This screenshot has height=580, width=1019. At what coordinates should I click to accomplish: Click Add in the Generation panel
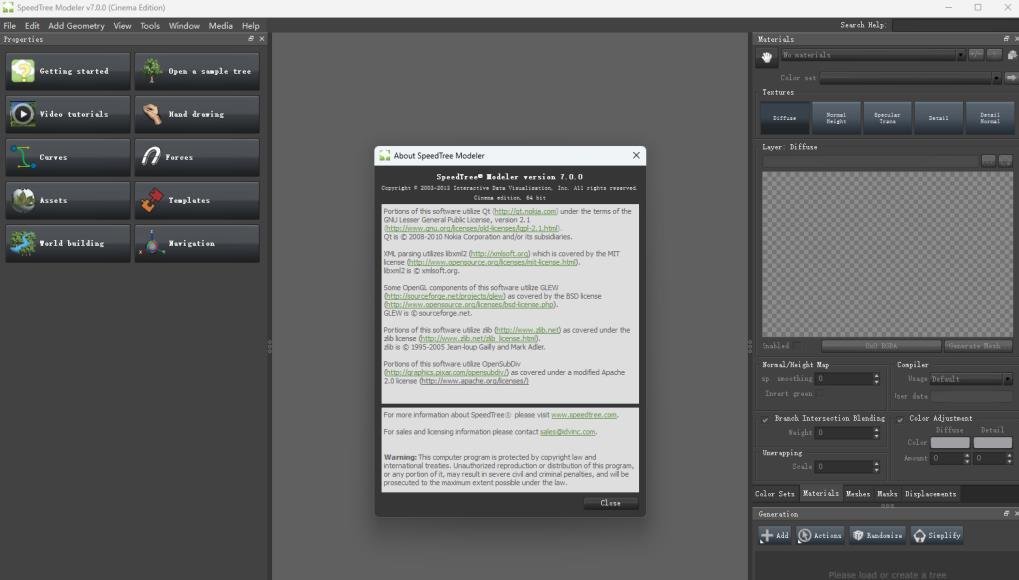775,535
